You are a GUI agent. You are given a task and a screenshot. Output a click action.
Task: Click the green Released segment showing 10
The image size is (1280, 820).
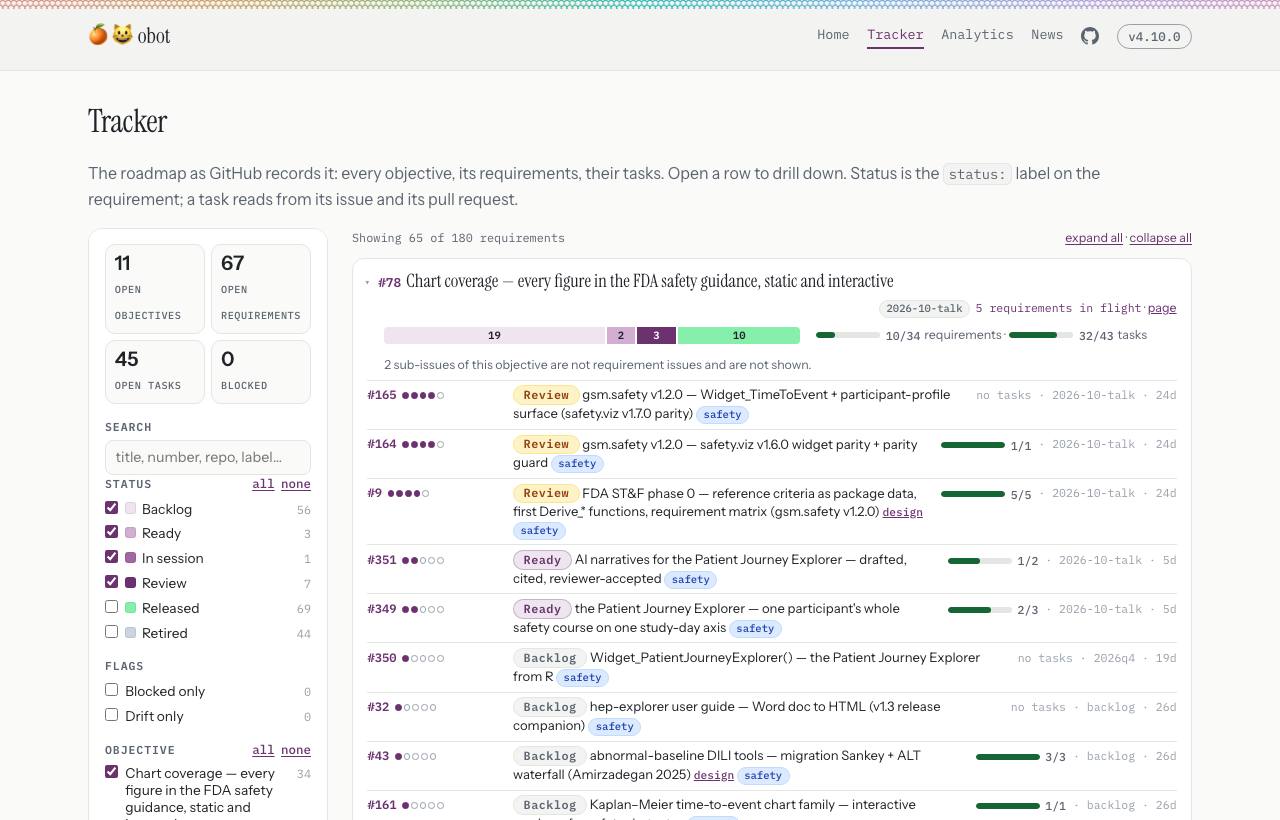(739, 336)
